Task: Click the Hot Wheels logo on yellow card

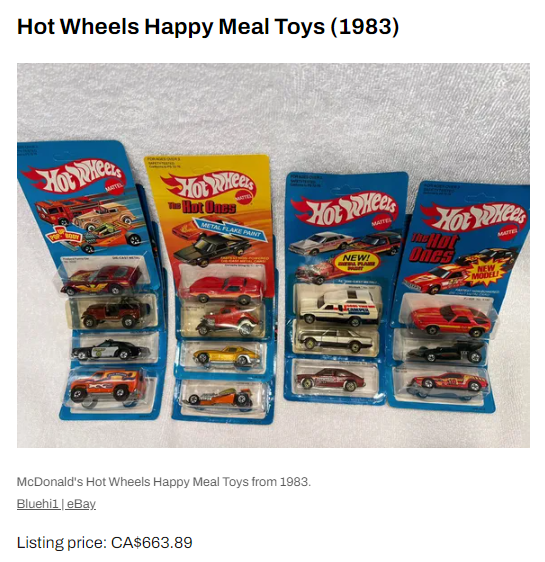Action: 208,185
